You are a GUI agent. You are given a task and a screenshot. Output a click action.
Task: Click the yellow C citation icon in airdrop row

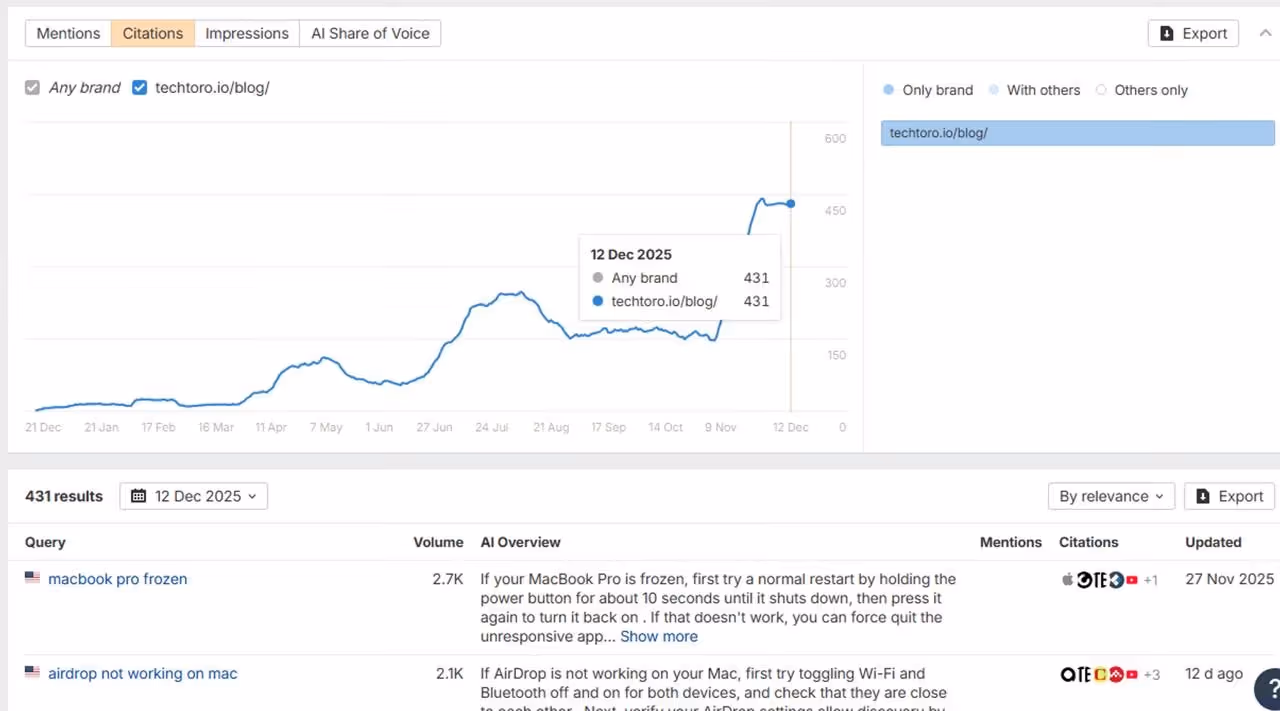(1101, 675)
